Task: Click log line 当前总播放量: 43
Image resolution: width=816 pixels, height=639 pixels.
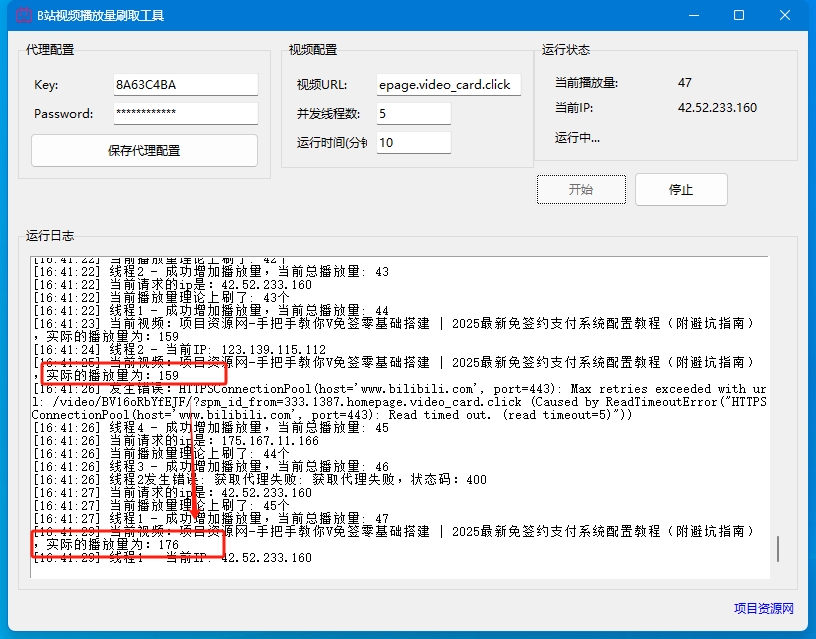Action: coord(211,272)
